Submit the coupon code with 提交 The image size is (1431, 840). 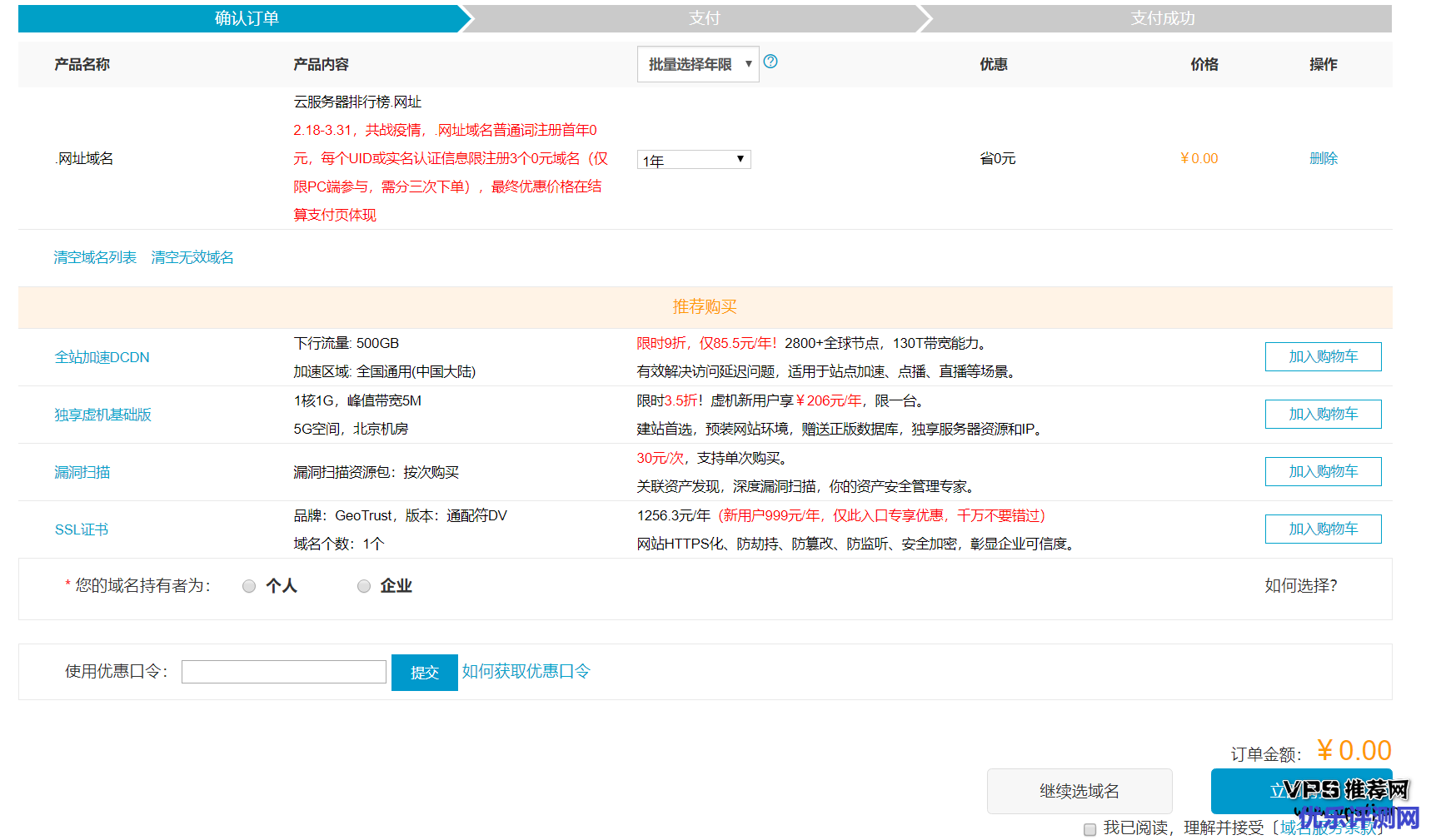(424, 673)
